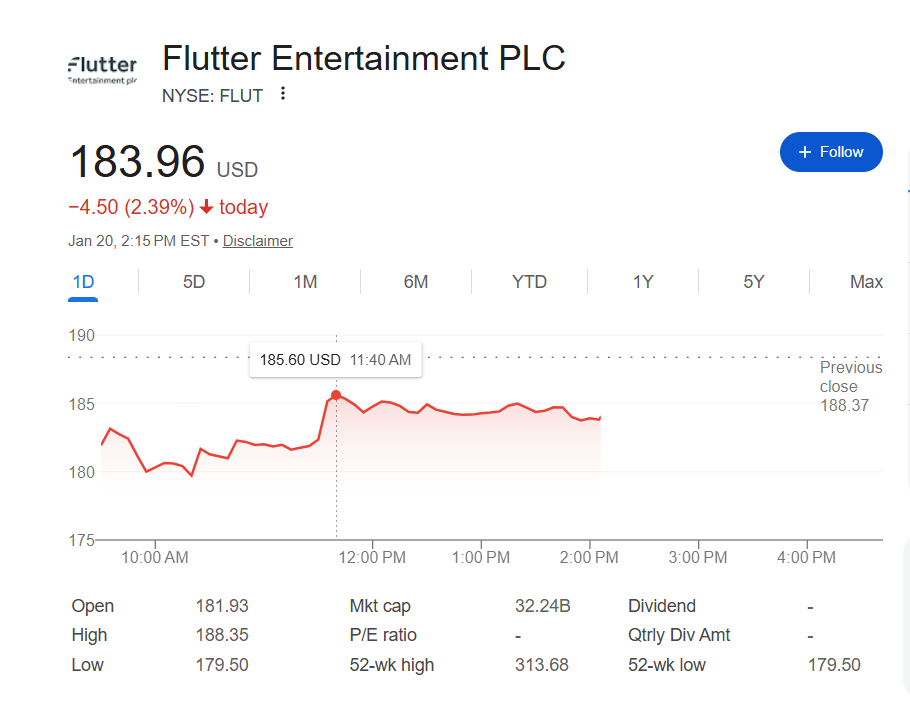This screenshot has width=910, height=722.
Task: Open the three-dot more options menu
Action: point(283,94)
